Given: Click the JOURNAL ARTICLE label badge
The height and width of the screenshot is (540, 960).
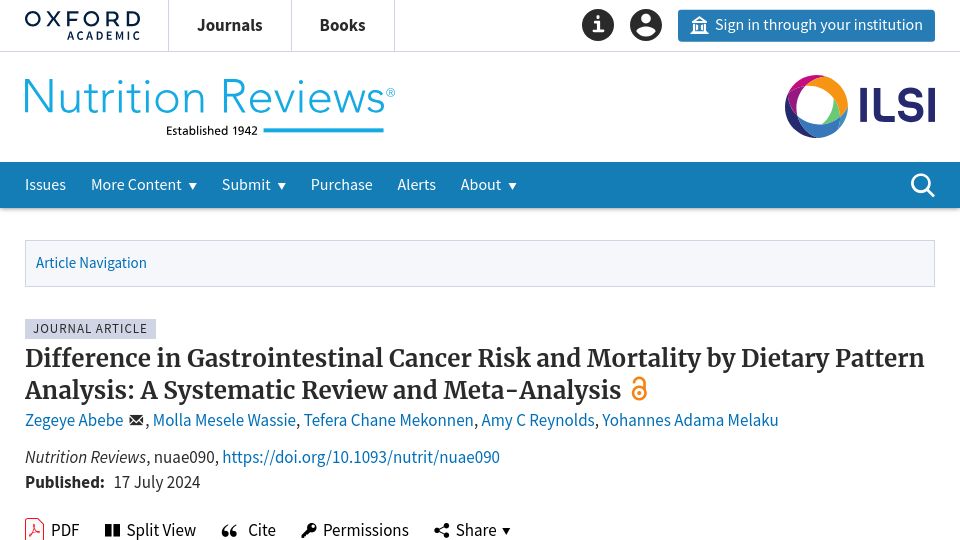Looking at the screenshot, I should click(91, 329).
